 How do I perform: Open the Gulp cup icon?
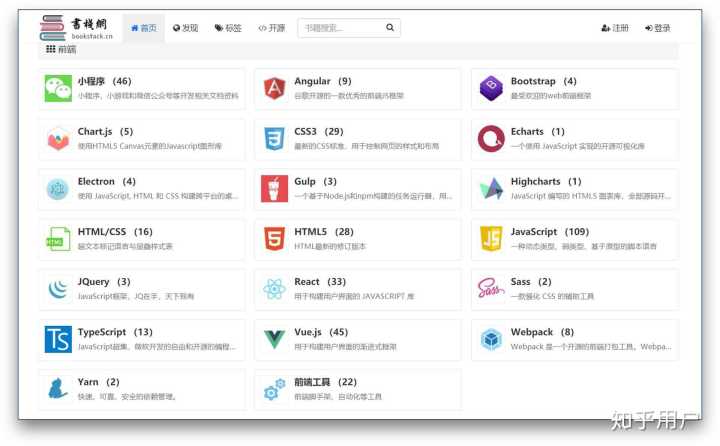275,189
